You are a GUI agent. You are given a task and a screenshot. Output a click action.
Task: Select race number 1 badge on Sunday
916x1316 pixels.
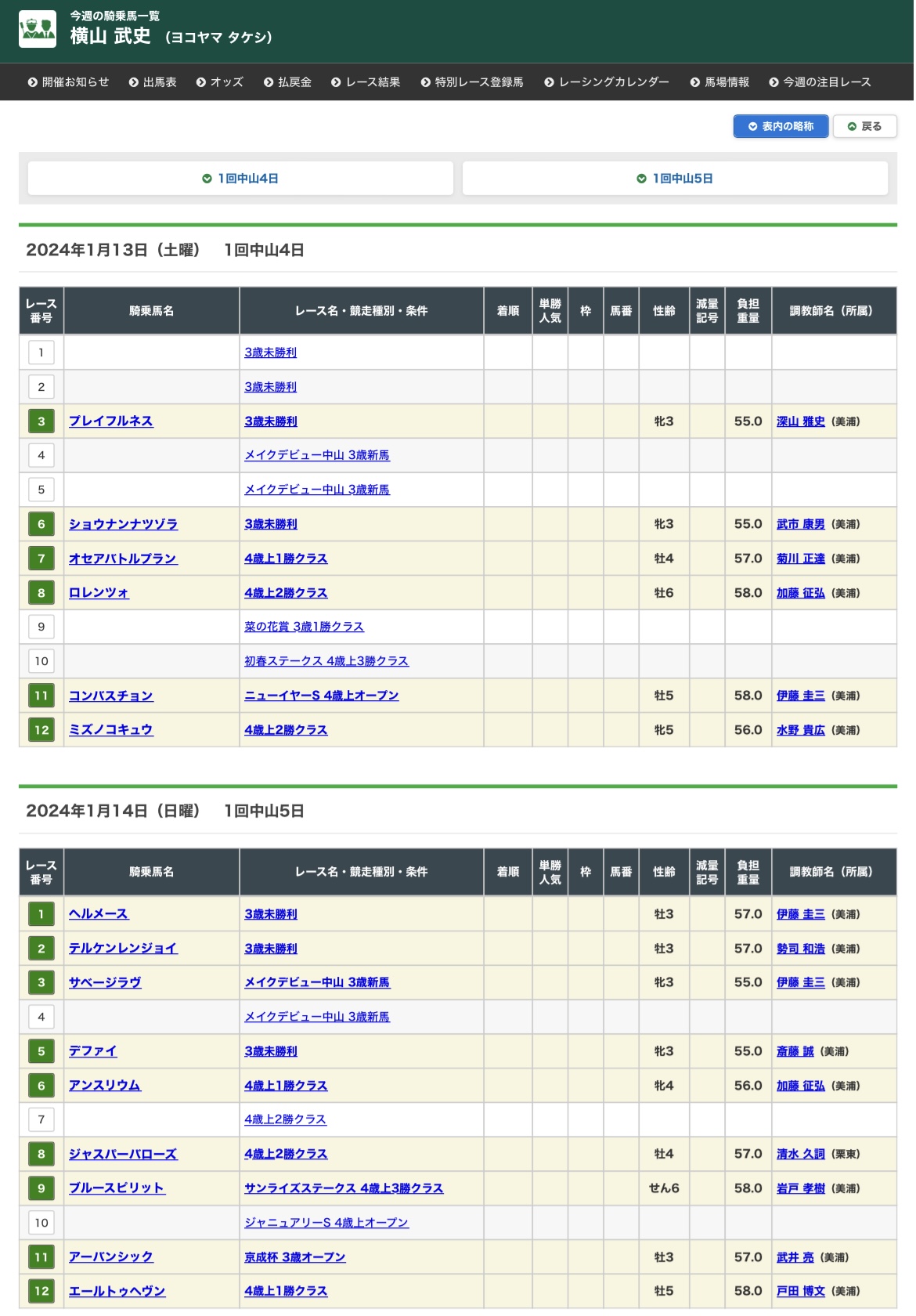41,914
